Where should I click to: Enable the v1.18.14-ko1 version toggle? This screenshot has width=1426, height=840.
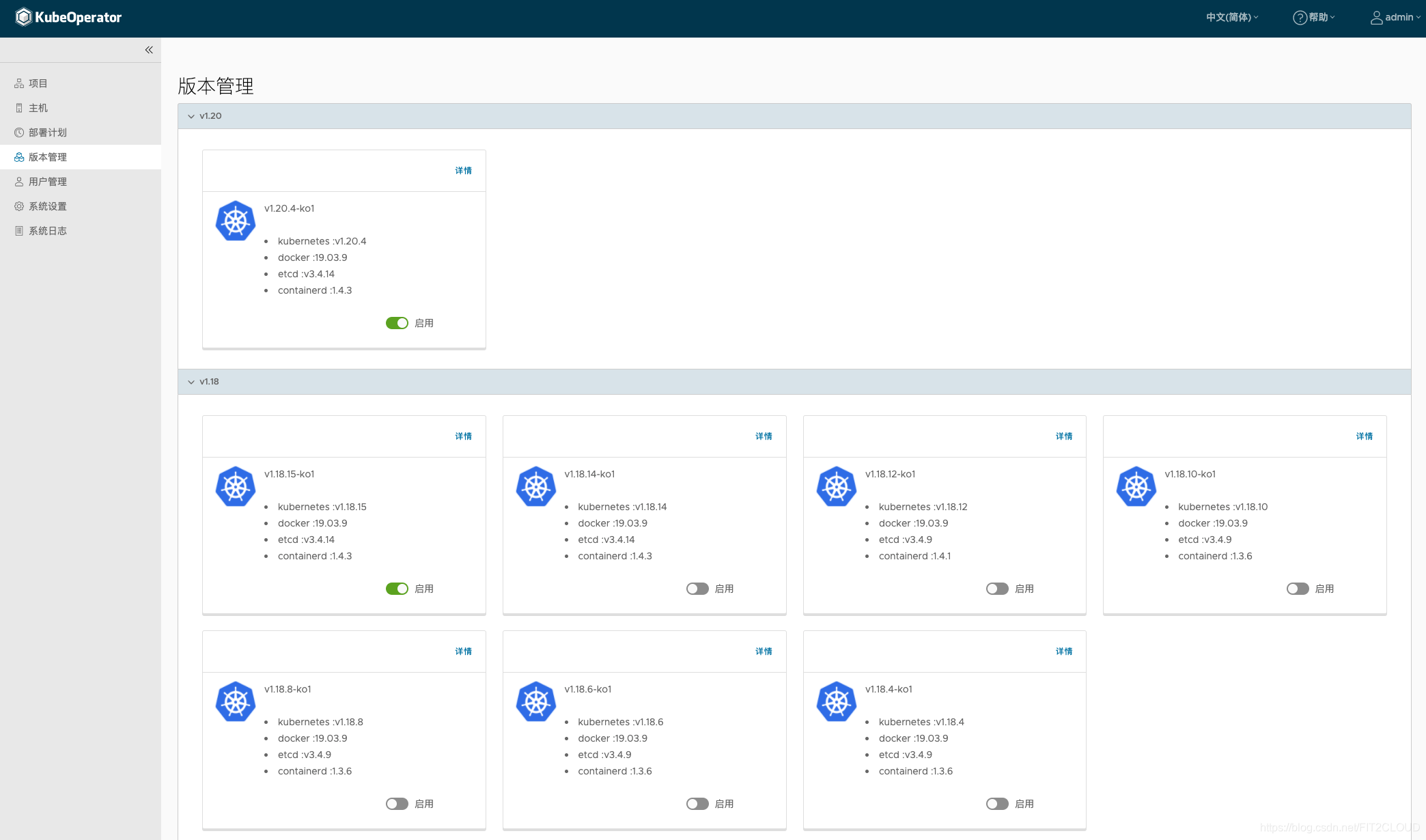(697, 589)
